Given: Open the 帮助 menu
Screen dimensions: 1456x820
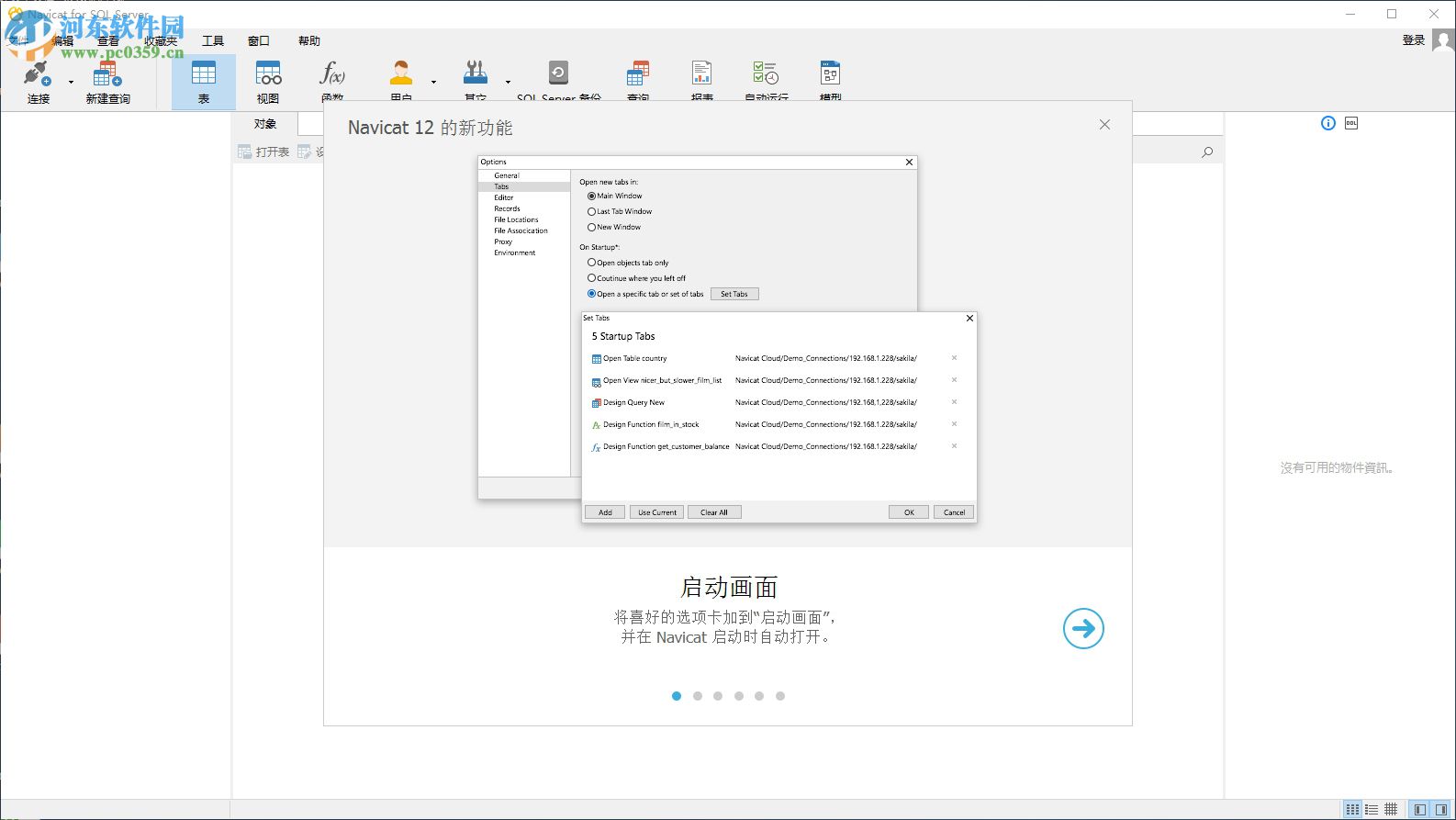Looking at the screenshot, I should click(x=309, y=40).
